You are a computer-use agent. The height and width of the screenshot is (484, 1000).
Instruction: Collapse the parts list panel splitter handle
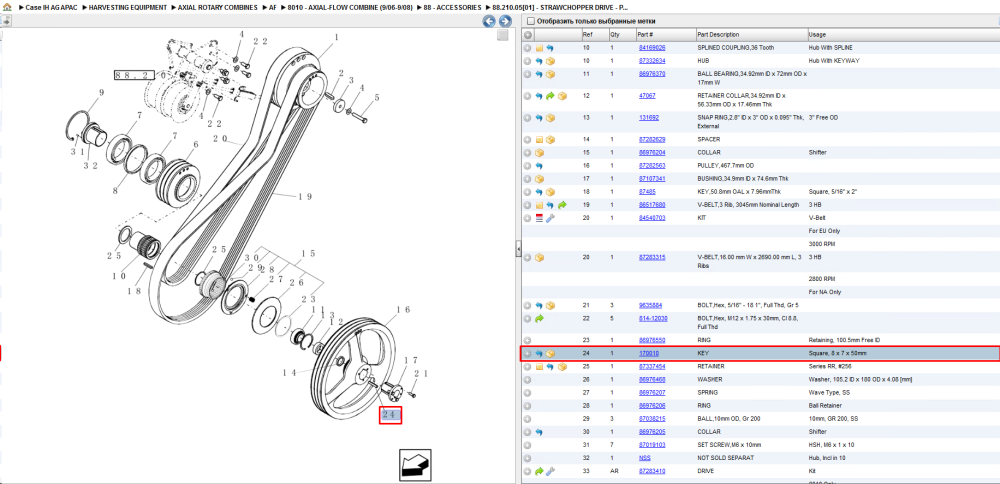click(518, 249)
